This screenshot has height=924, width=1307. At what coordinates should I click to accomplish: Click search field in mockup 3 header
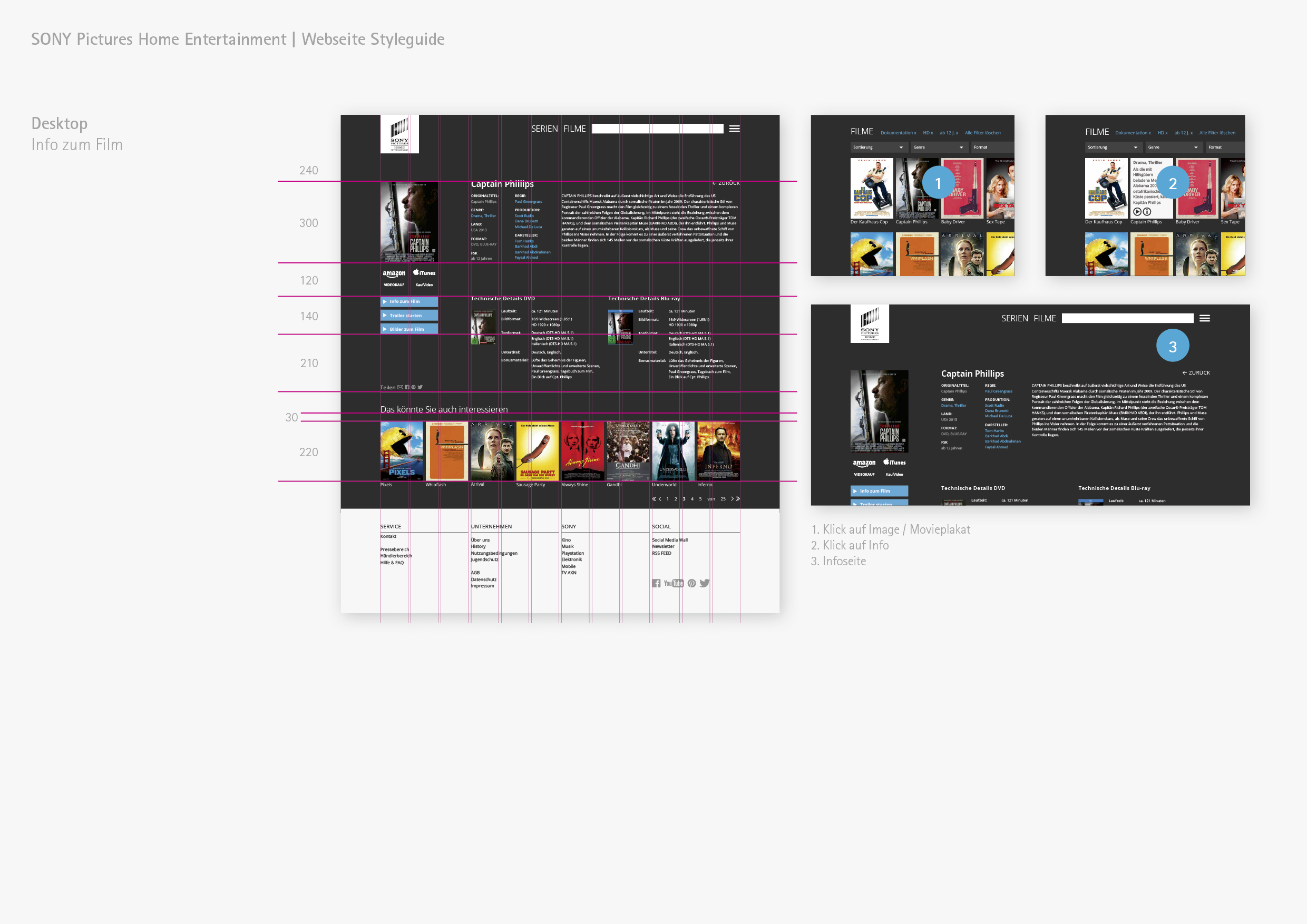(1128, 318)
